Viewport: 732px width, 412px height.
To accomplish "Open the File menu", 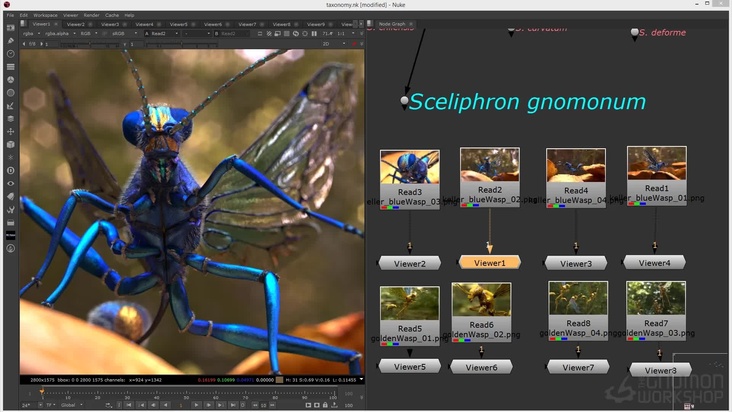I will (10, 15).
